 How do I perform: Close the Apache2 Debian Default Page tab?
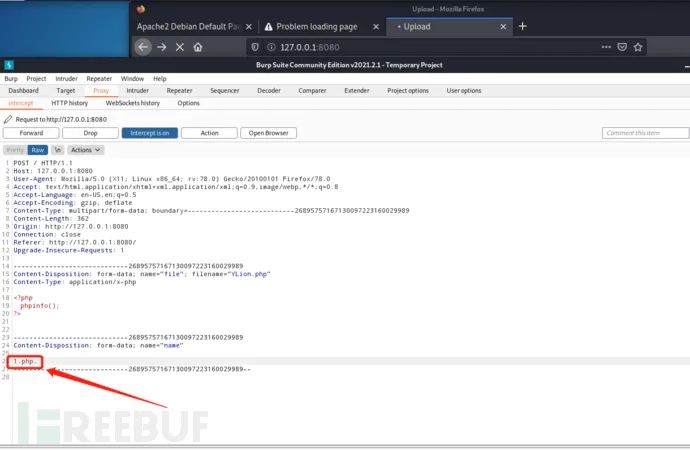(x=249, y=27)
